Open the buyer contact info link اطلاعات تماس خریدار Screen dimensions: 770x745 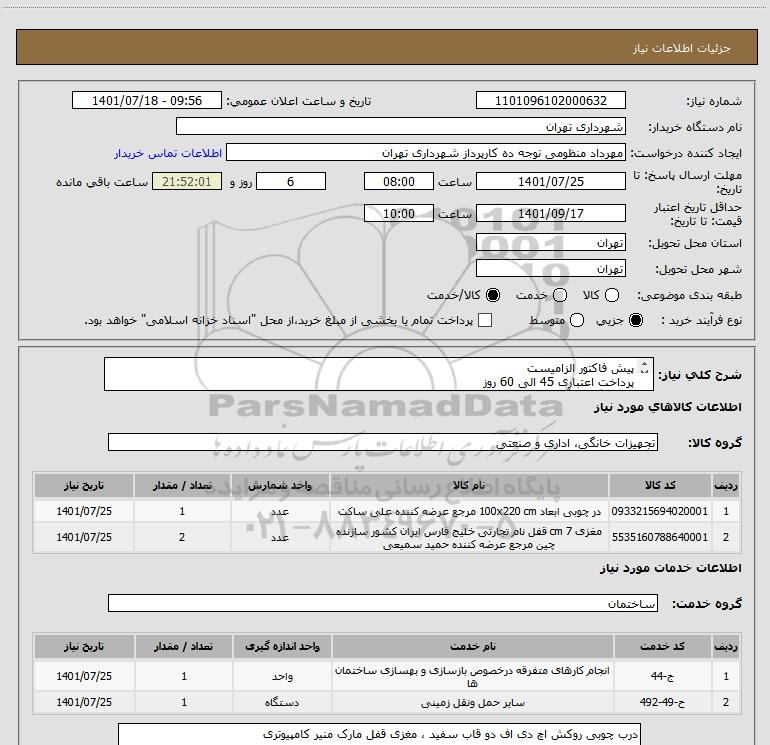[x=168, y=153]
